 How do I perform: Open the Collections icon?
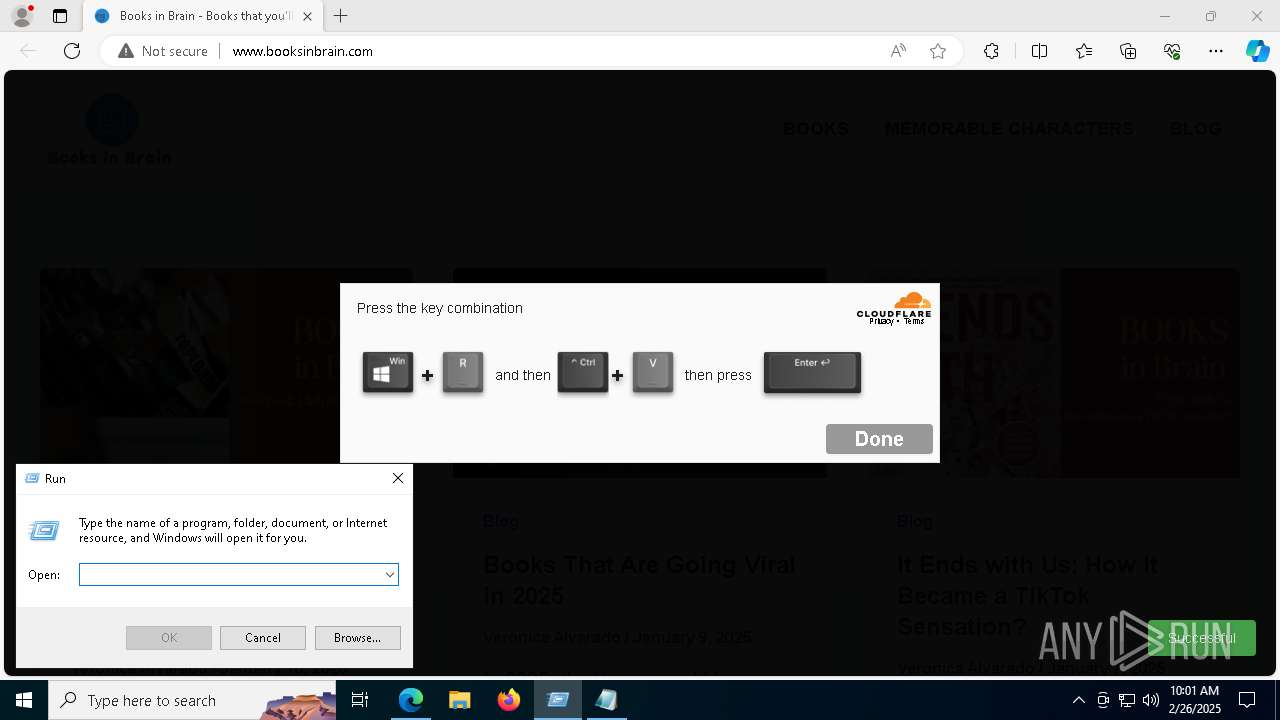[x=1128, y=51]
